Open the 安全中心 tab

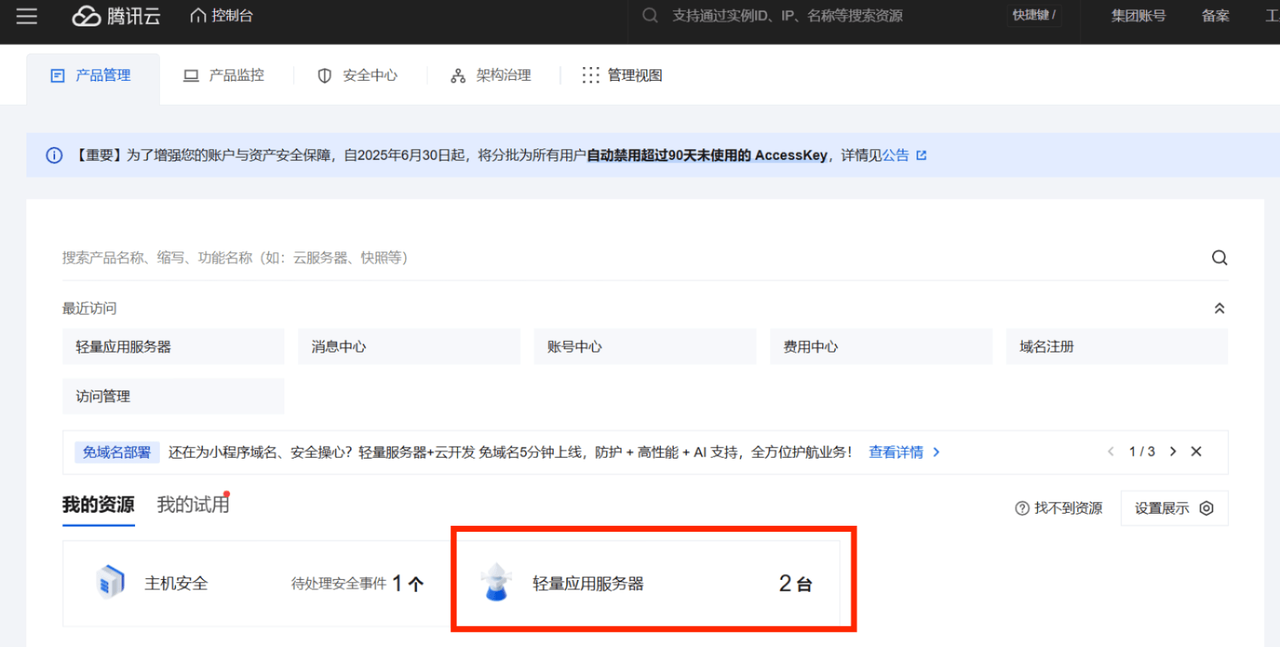pyautogui.click(x=358, y=76)
